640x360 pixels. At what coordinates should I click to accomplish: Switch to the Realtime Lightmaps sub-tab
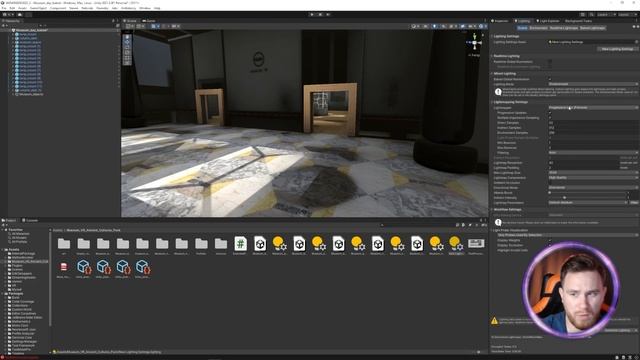point(564,28)
